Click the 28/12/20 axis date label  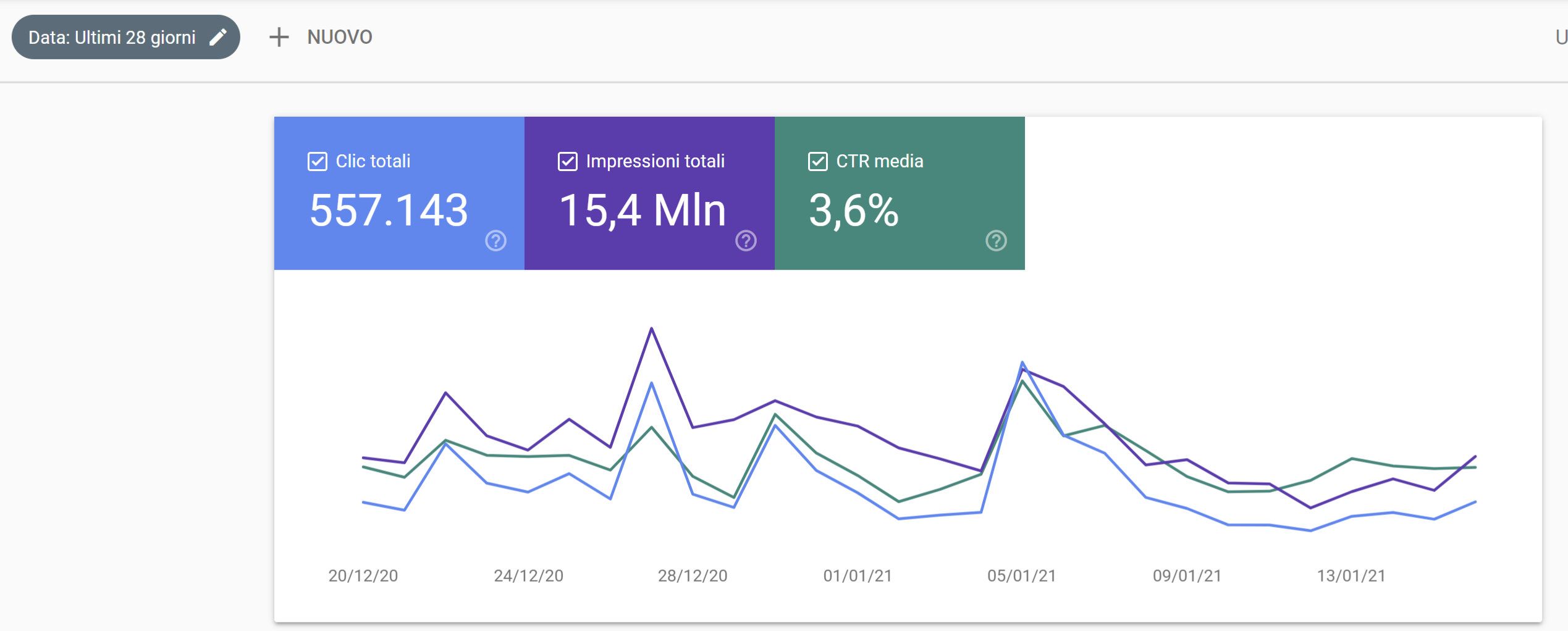pyautogui.click(x=693, y=576)
